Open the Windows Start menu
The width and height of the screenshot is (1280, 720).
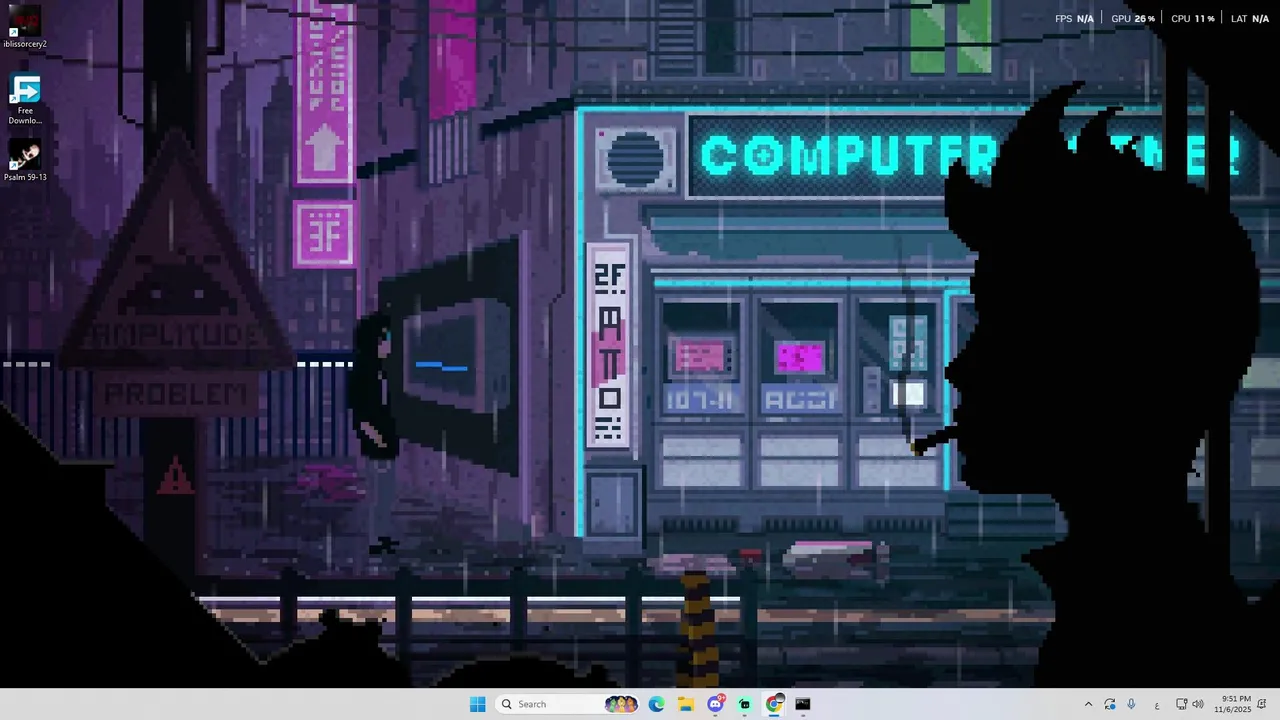click(x=478, y=704)
